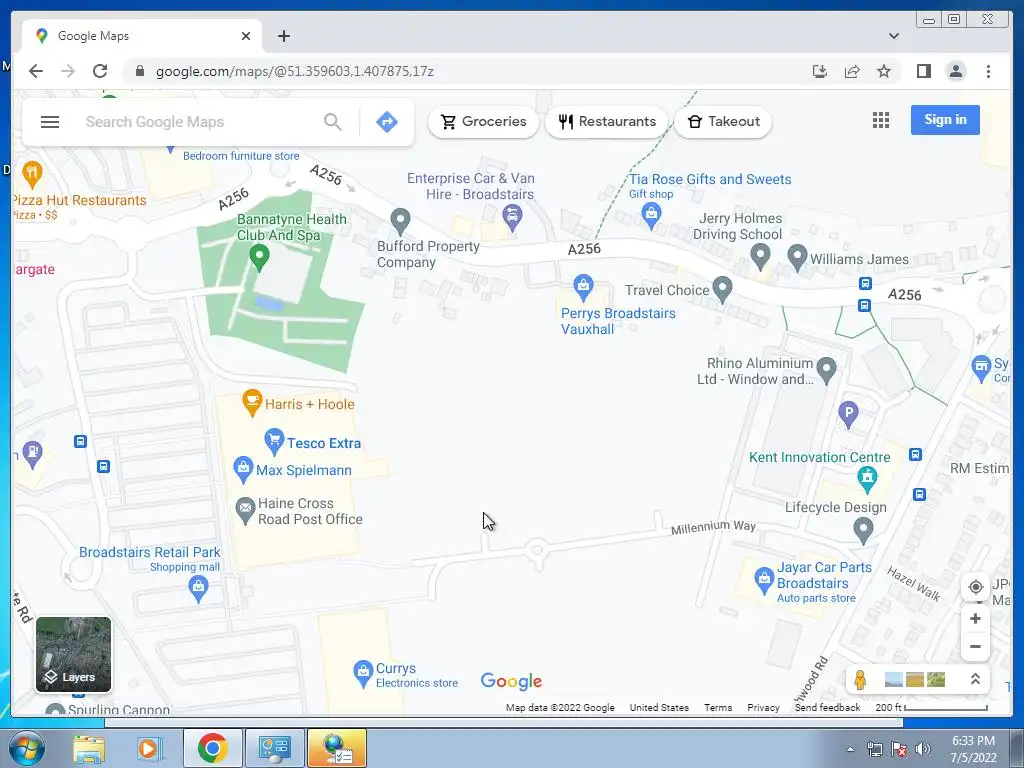Screen dimensions: 1024x768
Task: Bookmark this page with the star icon
Action: pos(884,71)
